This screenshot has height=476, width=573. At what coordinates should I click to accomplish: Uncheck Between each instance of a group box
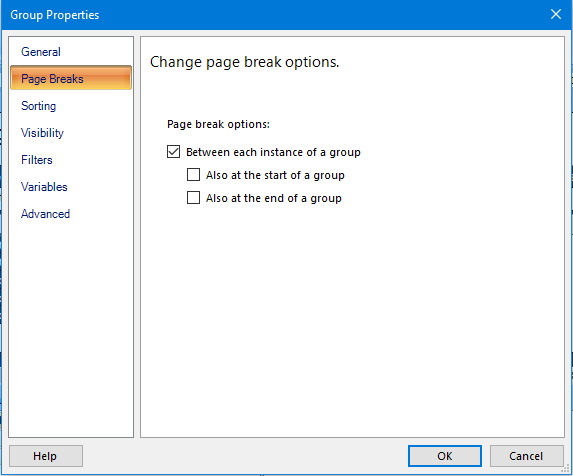click(x=174, y=152)
